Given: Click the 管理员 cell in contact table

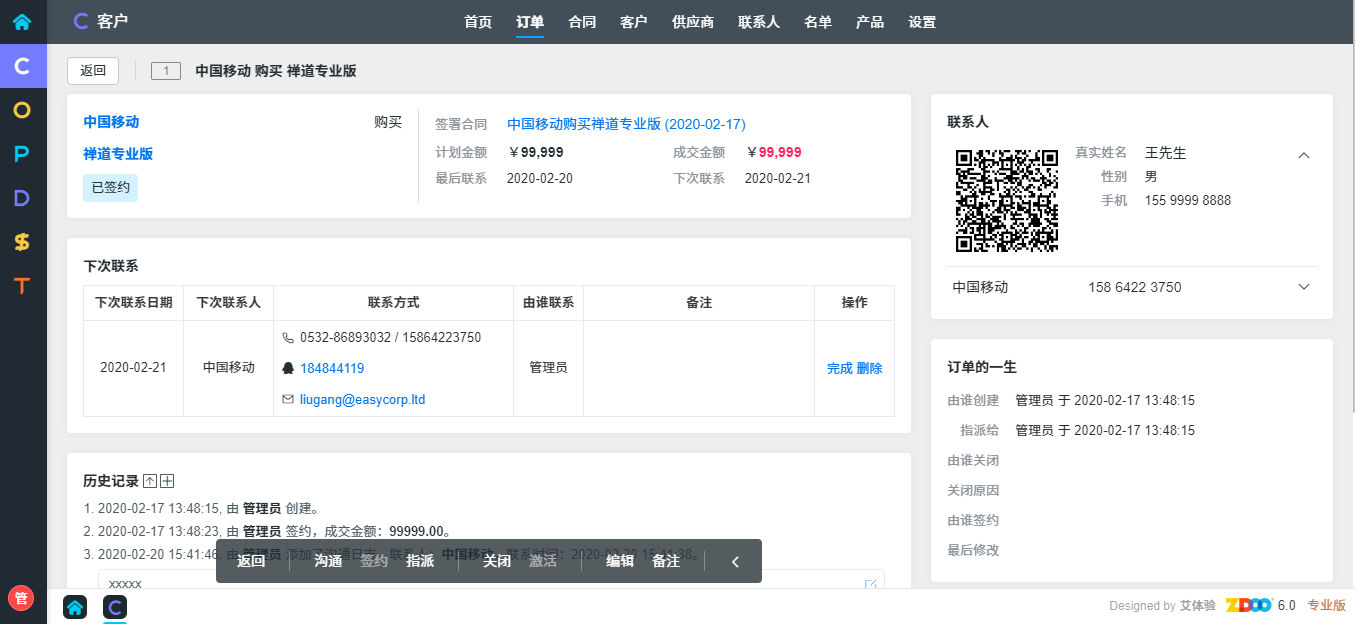Looking at the screenshot, I should pos(548,368).
